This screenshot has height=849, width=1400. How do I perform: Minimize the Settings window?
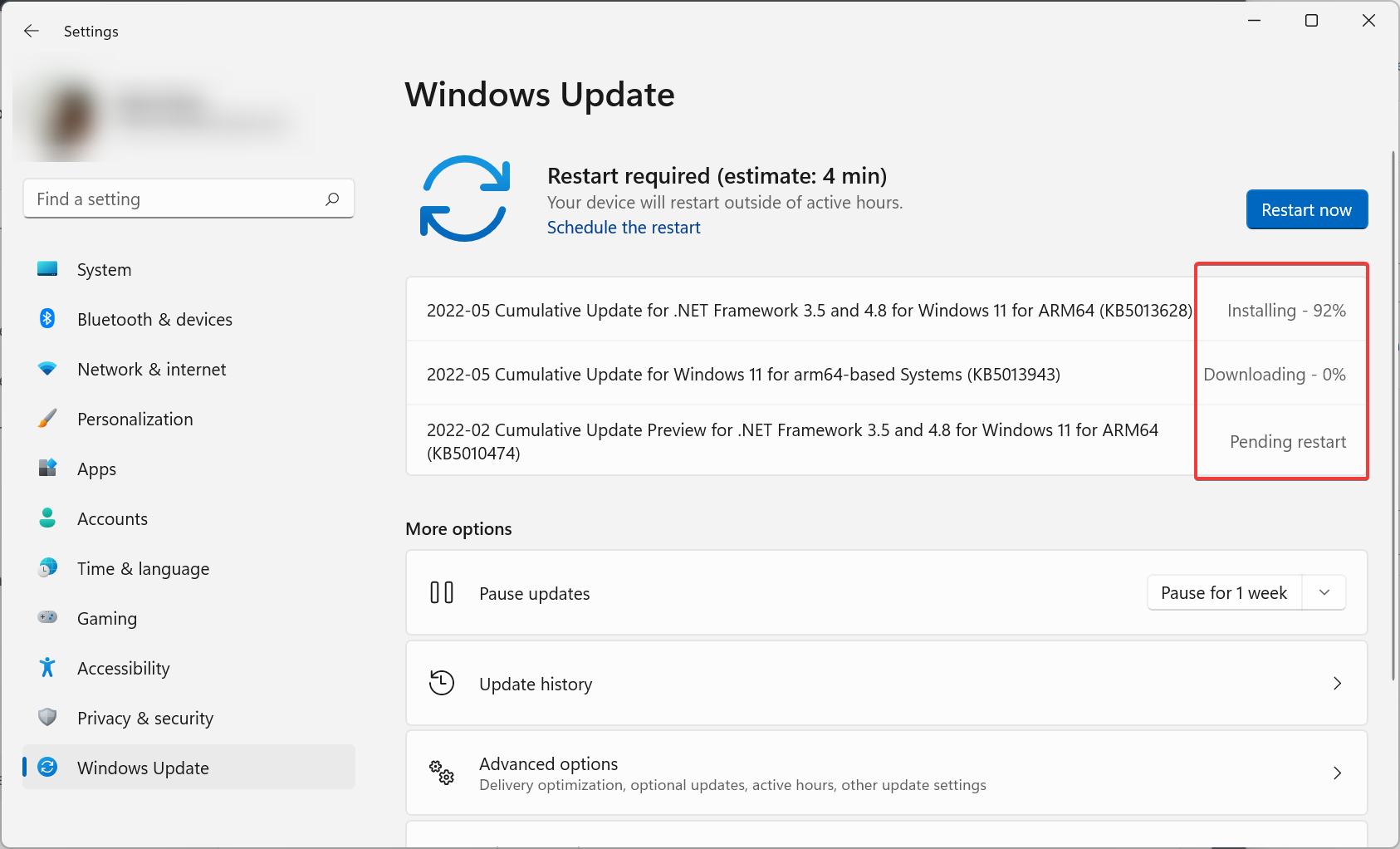click(1254, 20)
